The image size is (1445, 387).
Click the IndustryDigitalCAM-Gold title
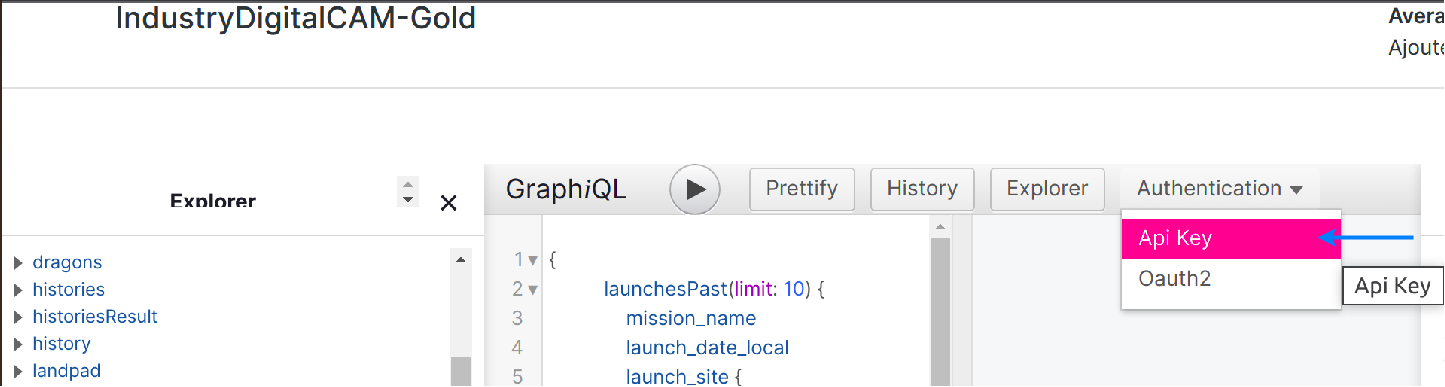[296, 18]
